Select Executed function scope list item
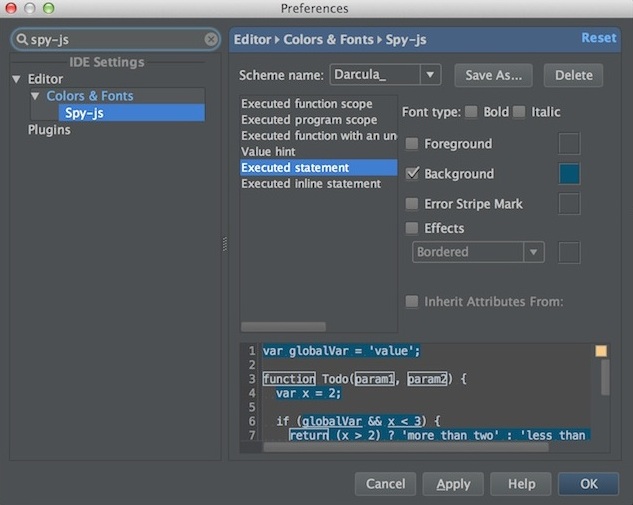 [306, 104]
